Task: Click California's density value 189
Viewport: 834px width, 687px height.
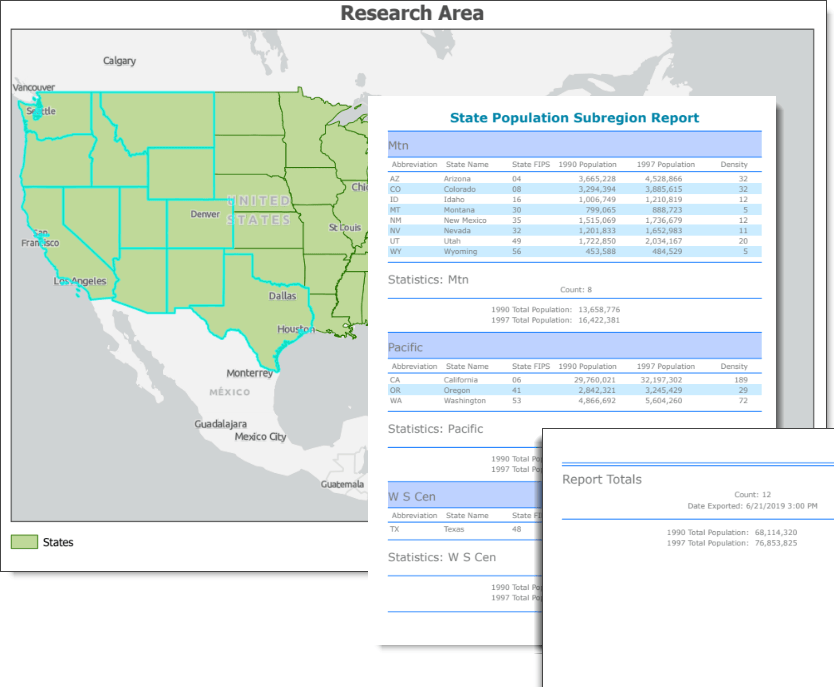Action: [x=741, y=380]
